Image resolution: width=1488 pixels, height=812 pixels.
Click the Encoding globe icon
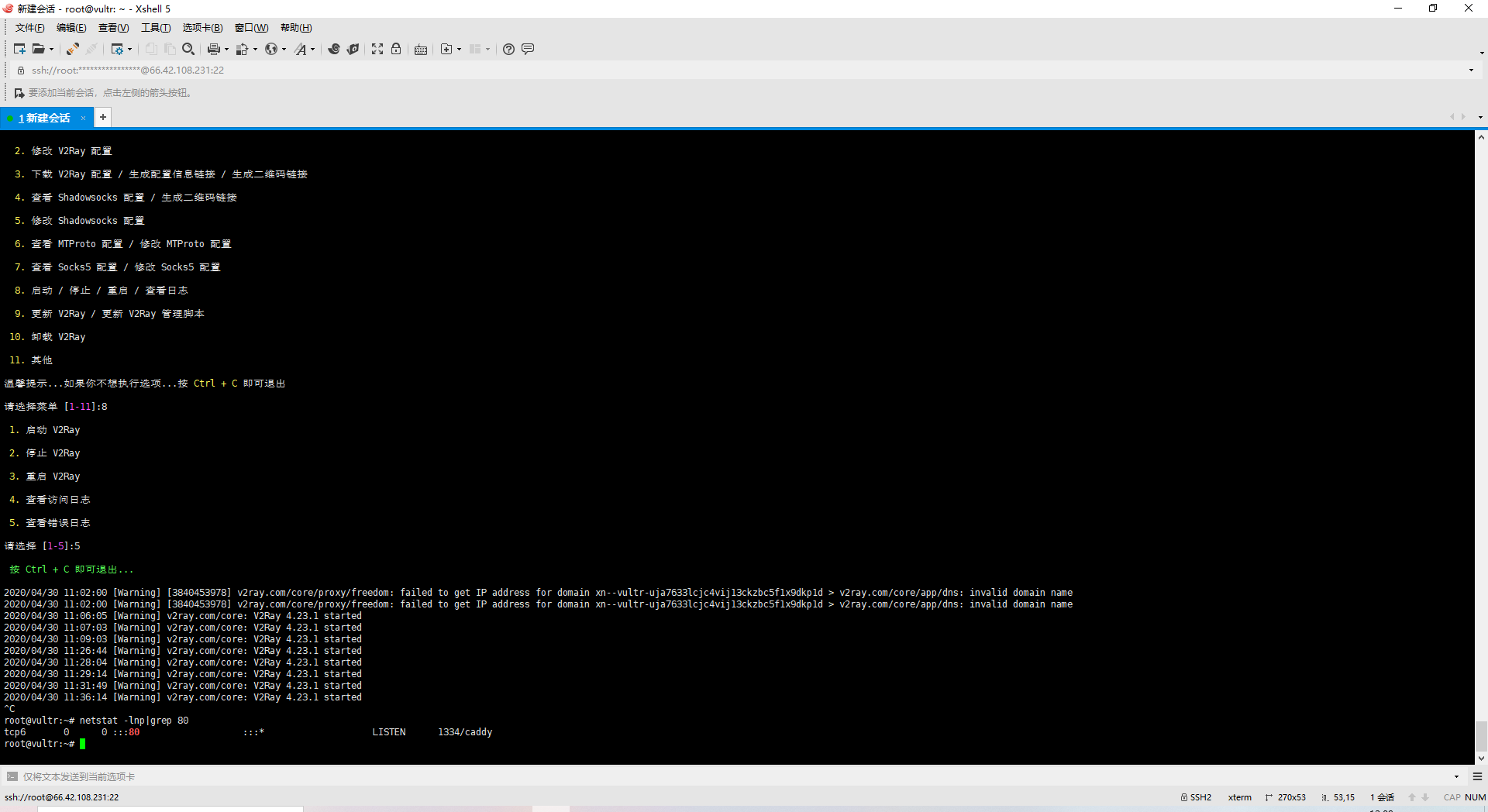[x=270, y=49]
